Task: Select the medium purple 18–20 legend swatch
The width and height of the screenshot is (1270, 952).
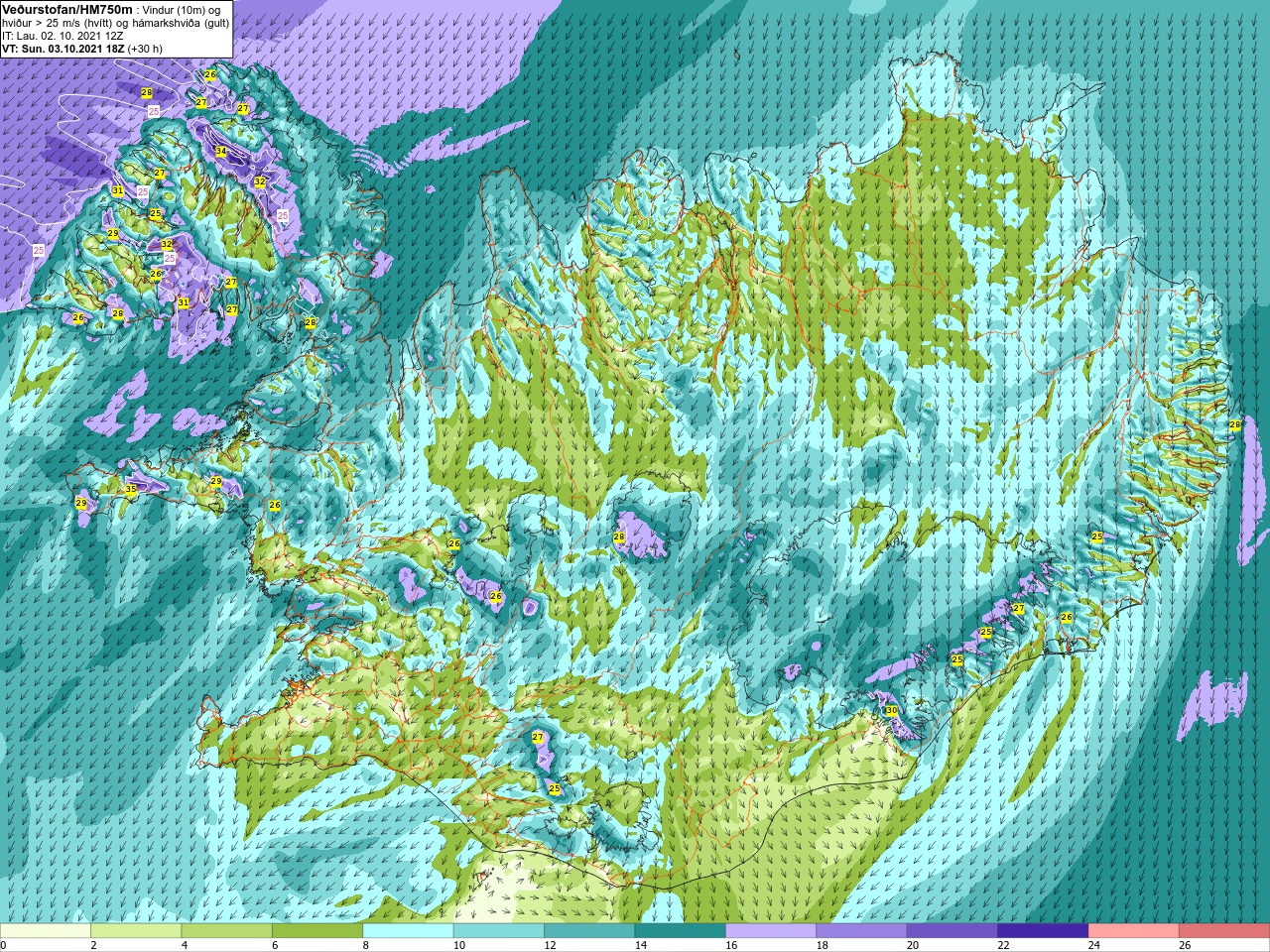Action: [861, 931]
